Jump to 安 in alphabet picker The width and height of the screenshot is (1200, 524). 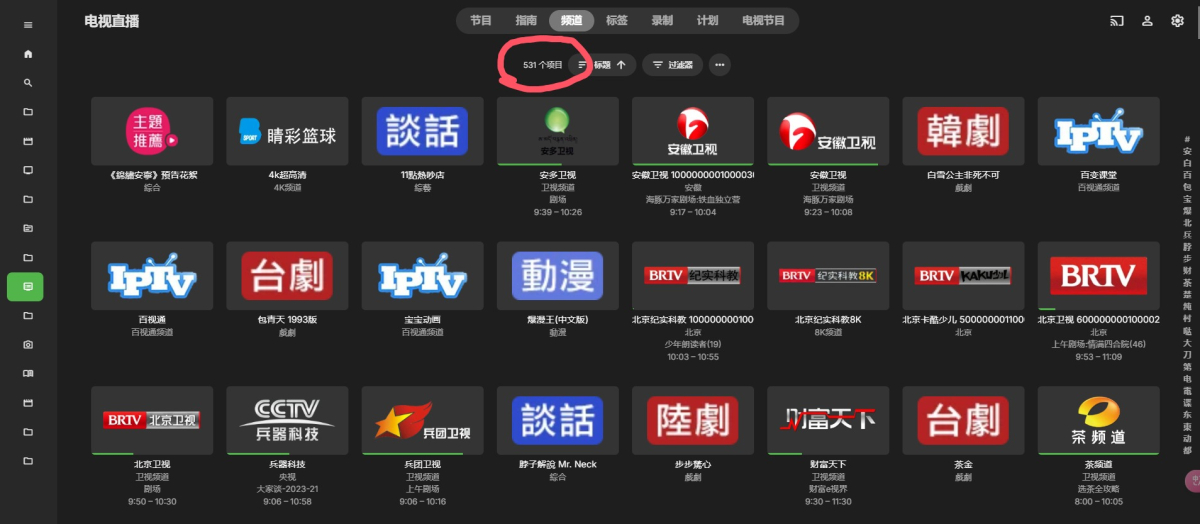pos(1187,150)
